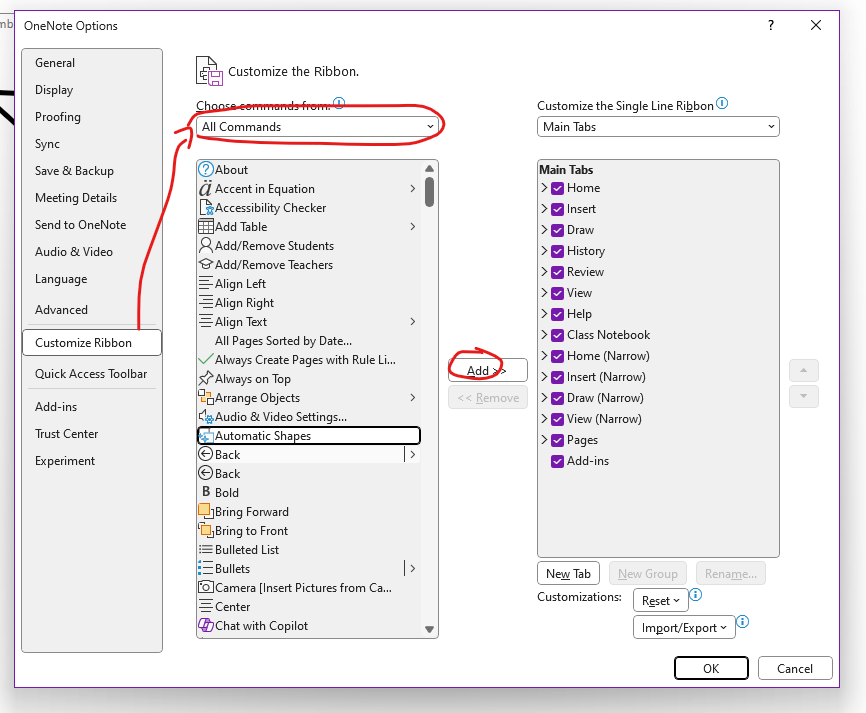Click the Bullets list icon
866x713 pixels.
click(x=205, y=568)
